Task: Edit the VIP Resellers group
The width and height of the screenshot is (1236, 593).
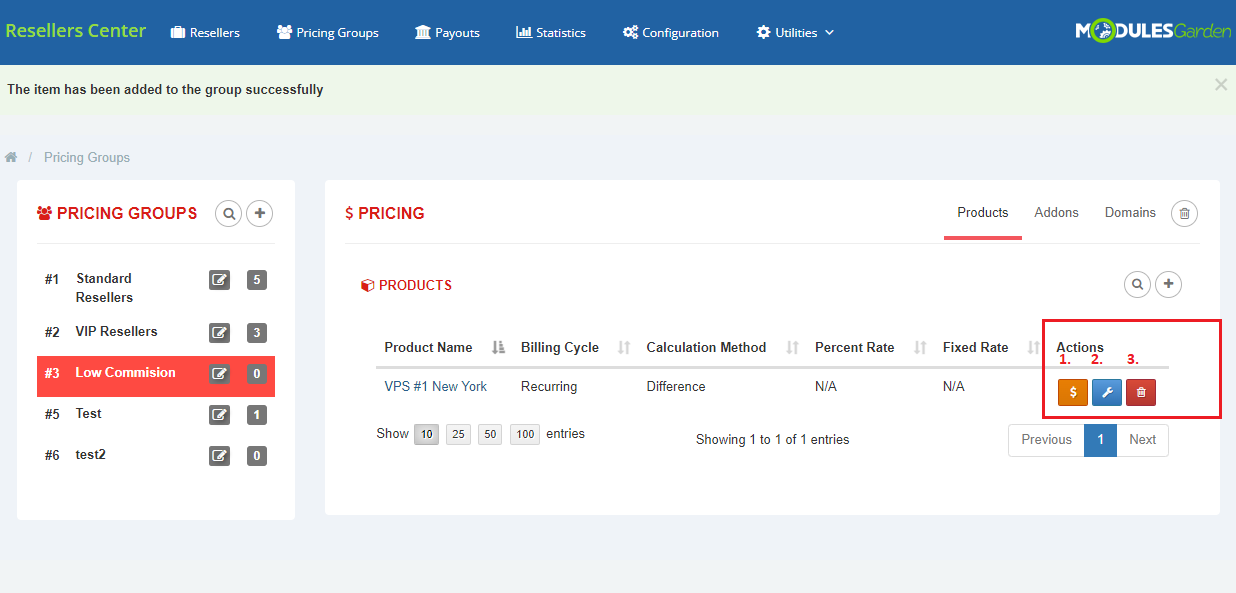Action: point(219,333)
